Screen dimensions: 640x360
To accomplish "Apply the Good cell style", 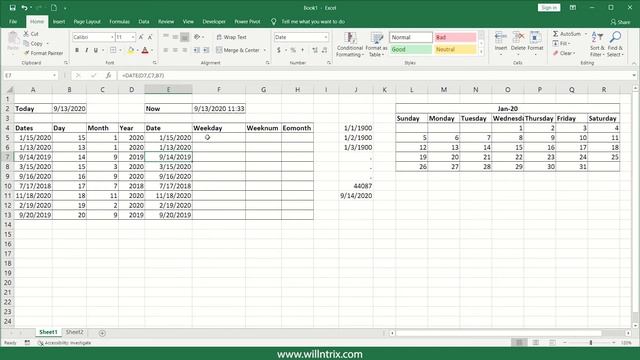I will (411, 49).
